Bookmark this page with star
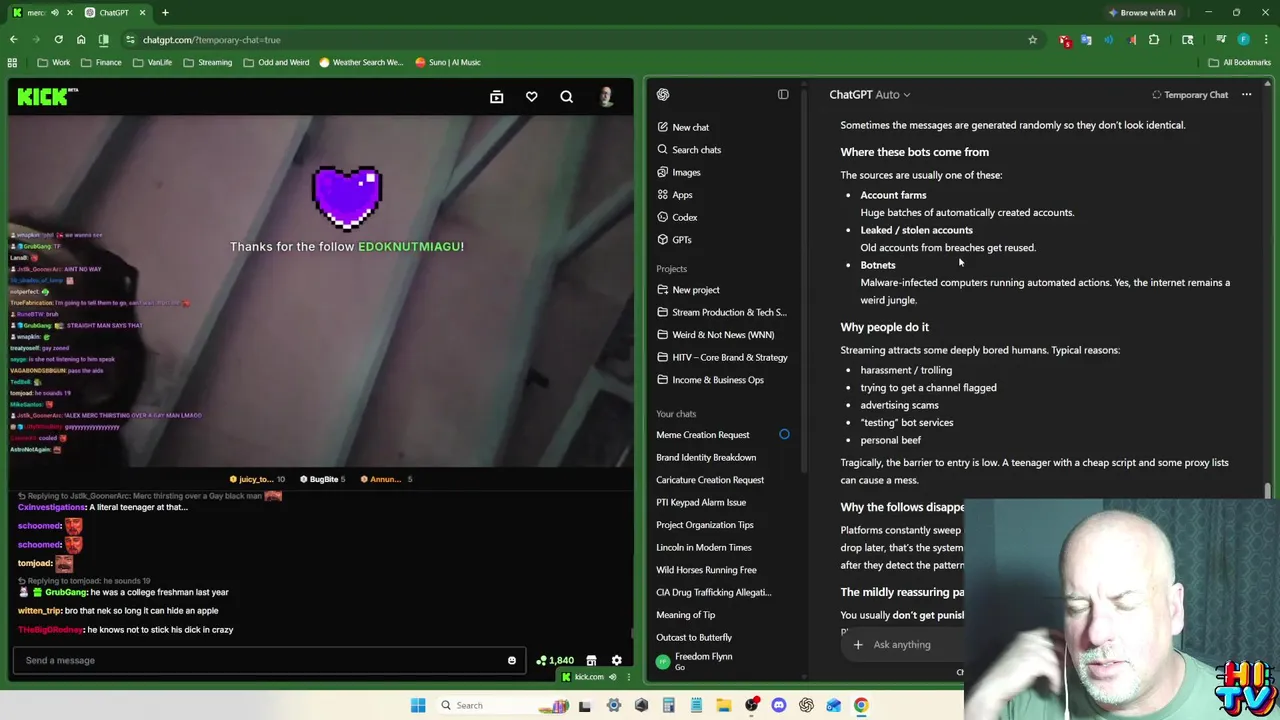This screenshot has width=1280, height=720. tap(1032, 40)
